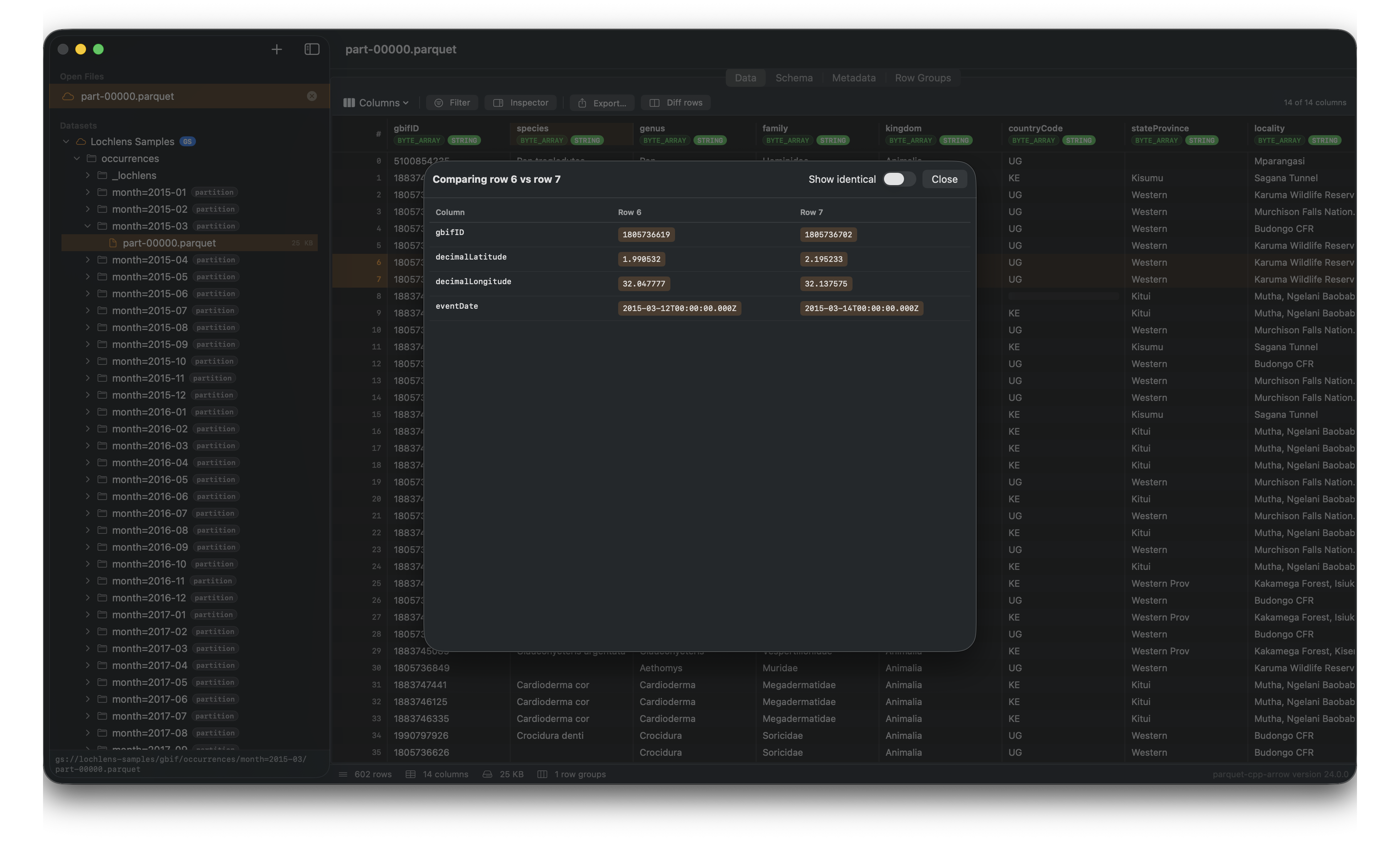Expand month=2017-08 partition
This screenshot has width=1400, height=841.
[x=87, y=733]
